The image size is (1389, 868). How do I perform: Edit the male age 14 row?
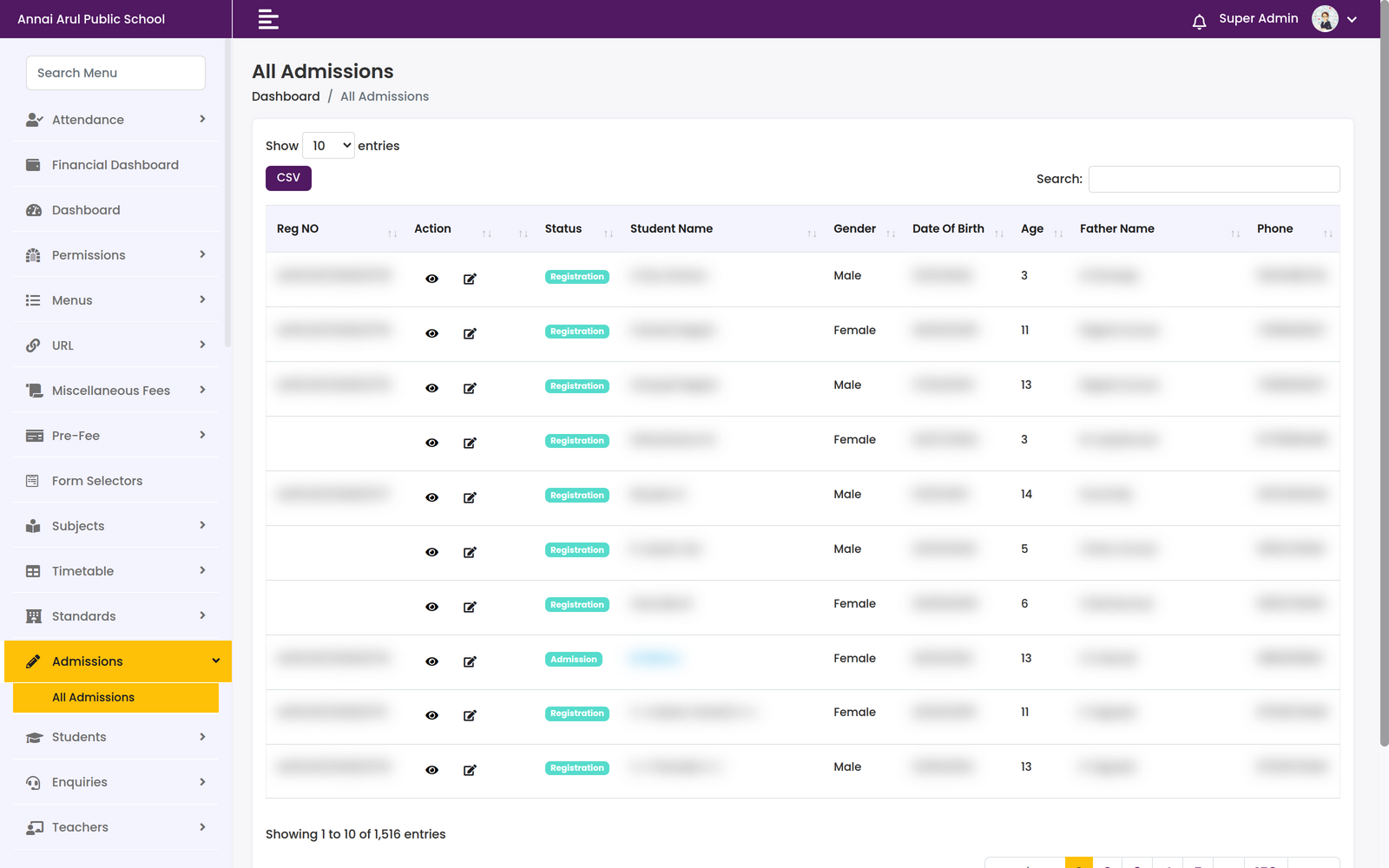(x=470, y=497)
